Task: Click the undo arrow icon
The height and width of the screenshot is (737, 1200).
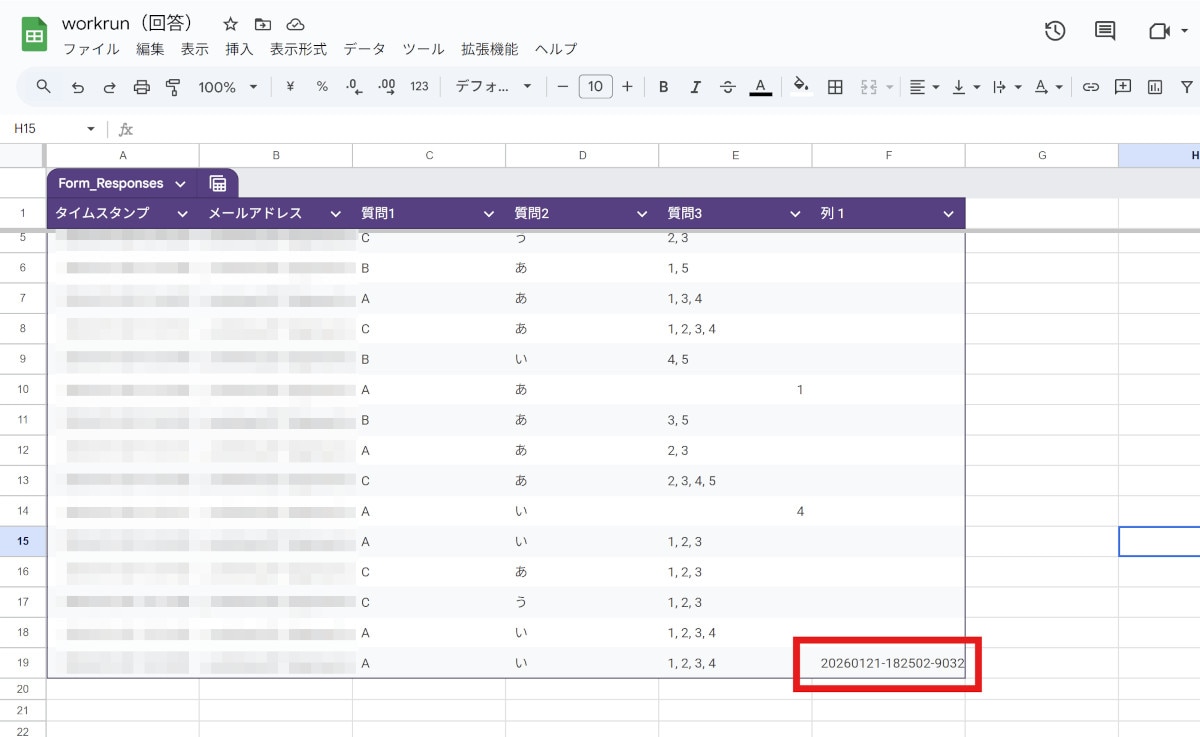Action: pos(77,87)
